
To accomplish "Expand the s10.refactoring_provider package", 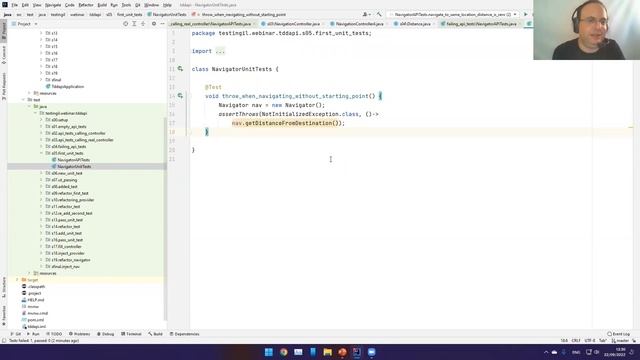I will tap(41, 200).
